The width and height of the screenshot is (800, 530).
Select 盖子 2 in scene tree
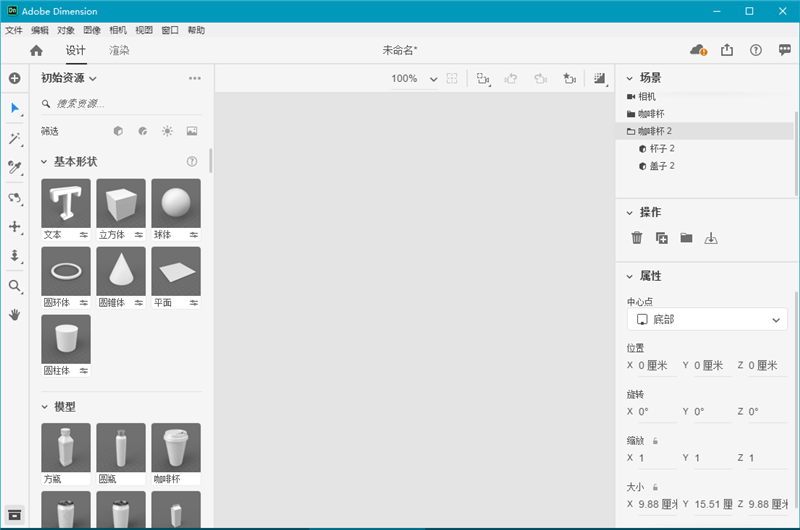coord(662,166)
